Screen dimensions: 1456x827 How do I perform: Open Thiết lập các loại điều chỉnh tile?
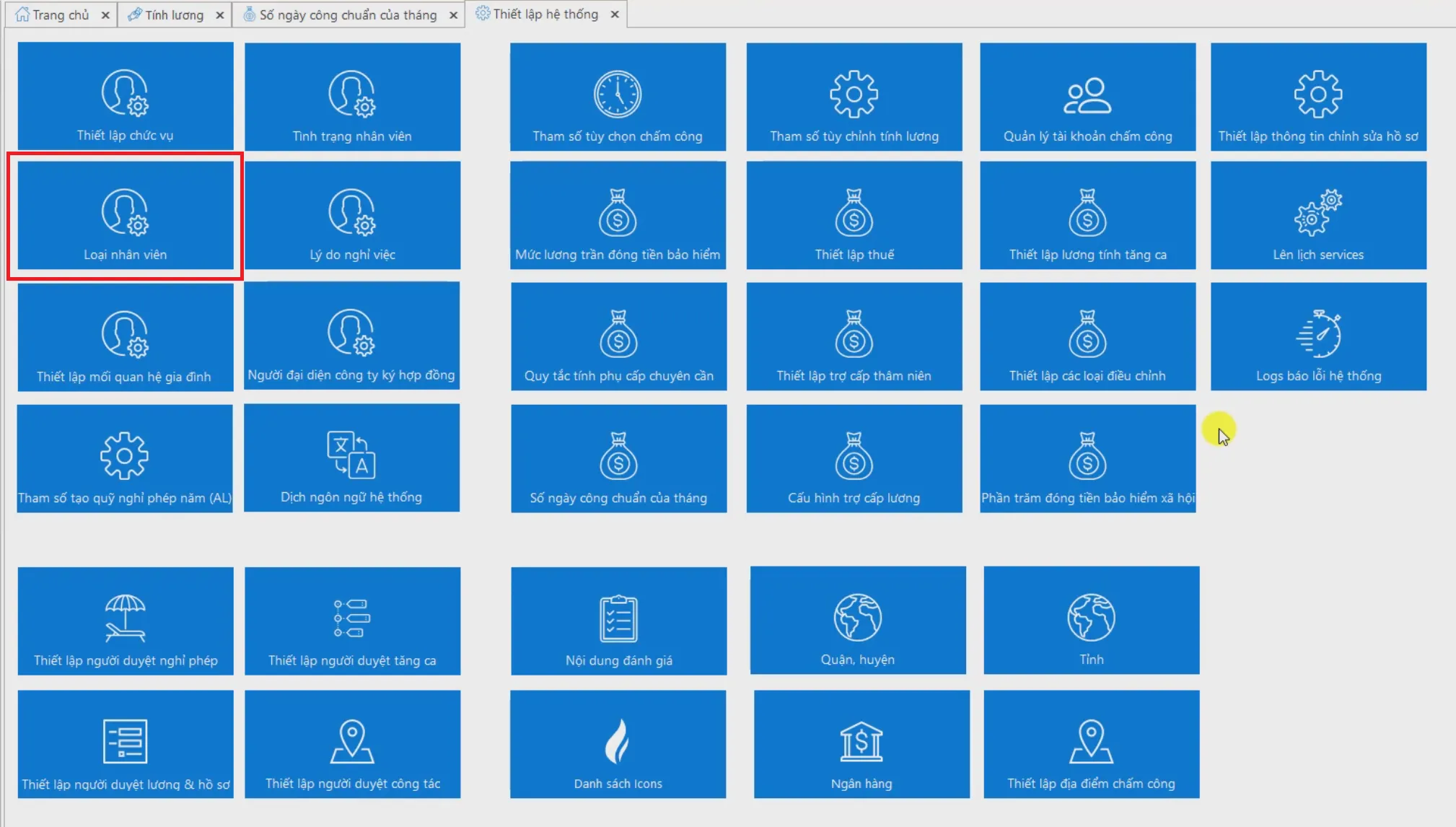pos(1087,336)
